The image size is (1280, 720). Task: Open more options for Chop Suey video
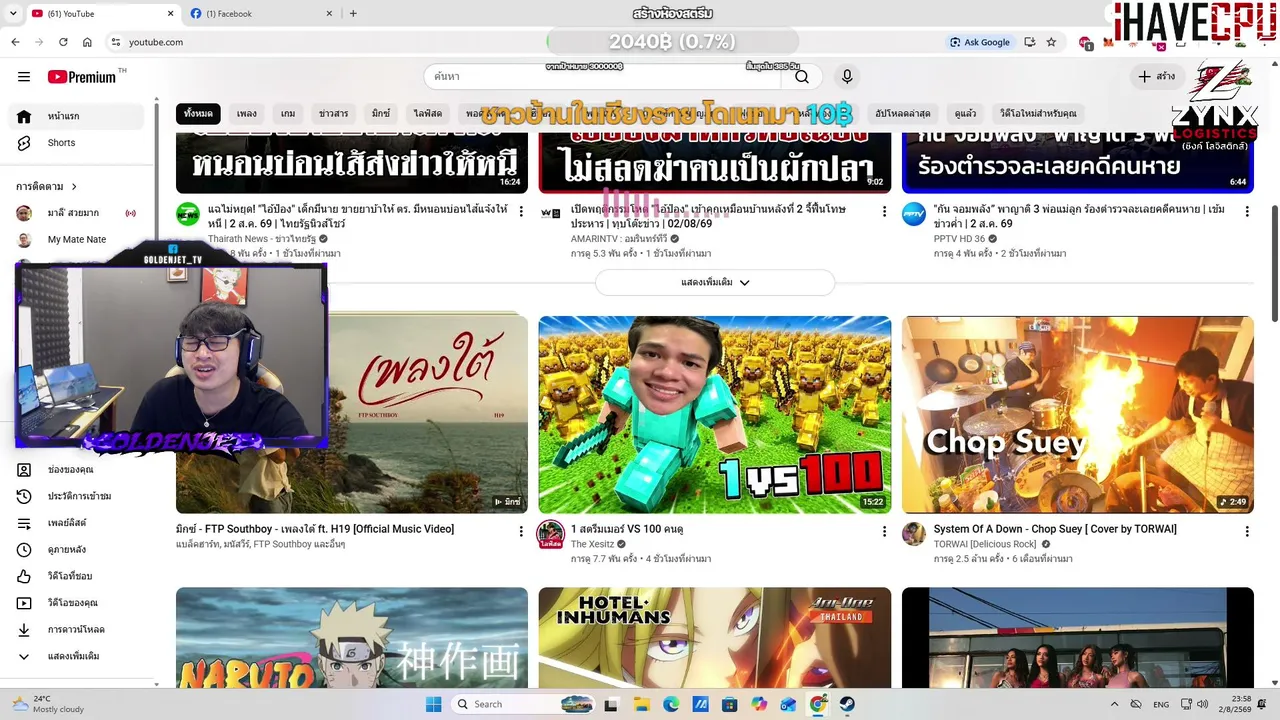coord(1247,531)
